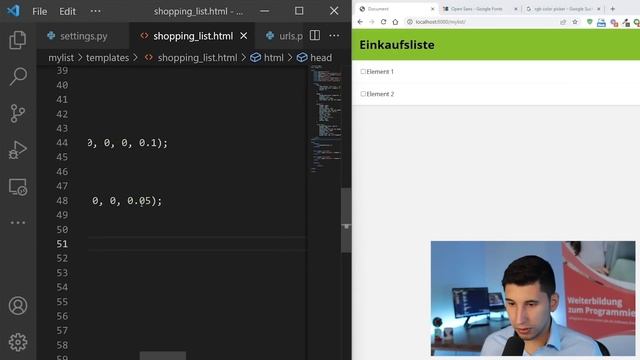Open mylist breadcrumb dropdown
Image resolution: width=640 pixels, height=360 pixels.
(61, 58)
